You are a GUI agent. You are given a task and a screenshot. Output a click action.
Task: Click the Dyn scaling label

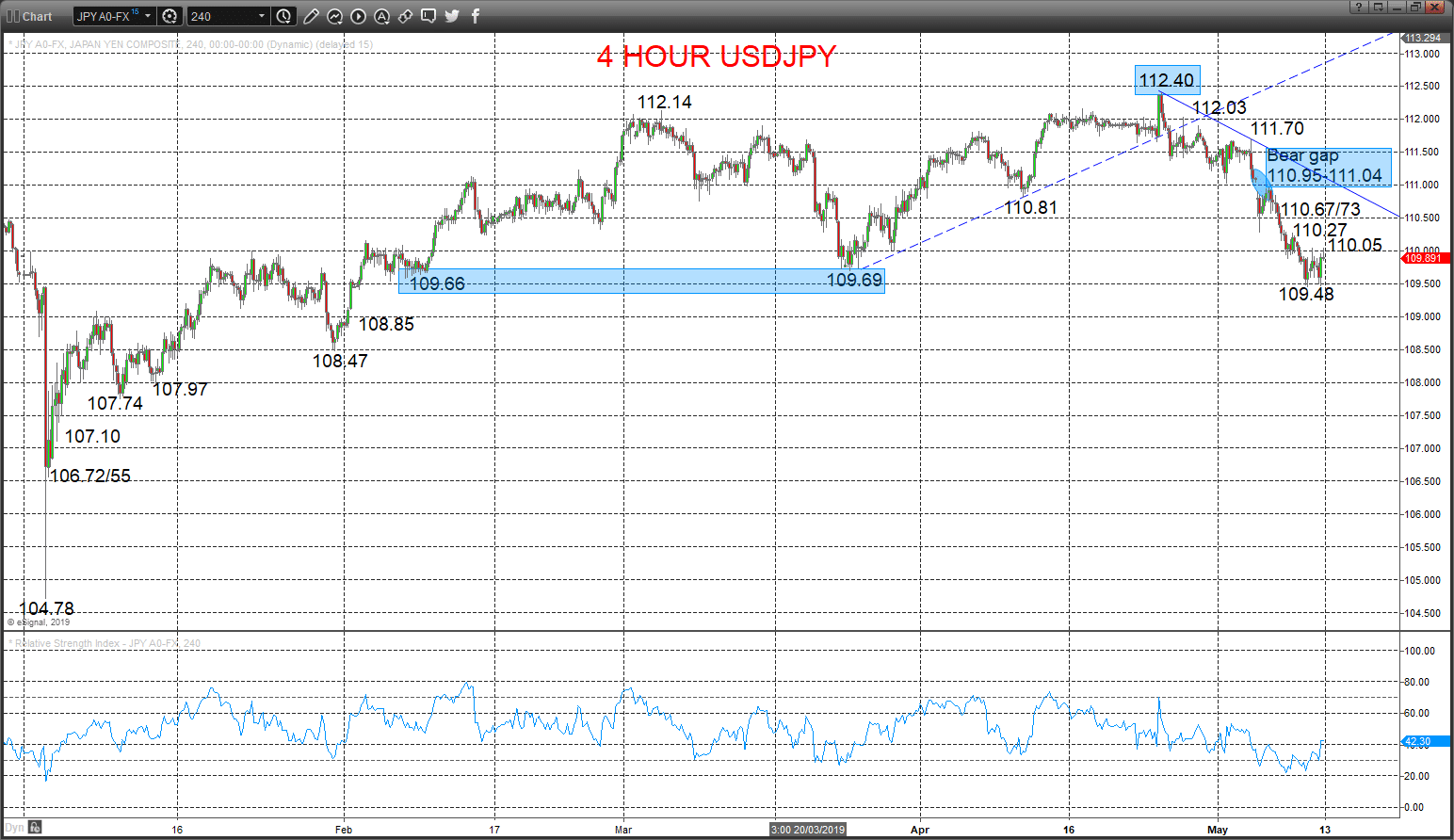[14, 828]
